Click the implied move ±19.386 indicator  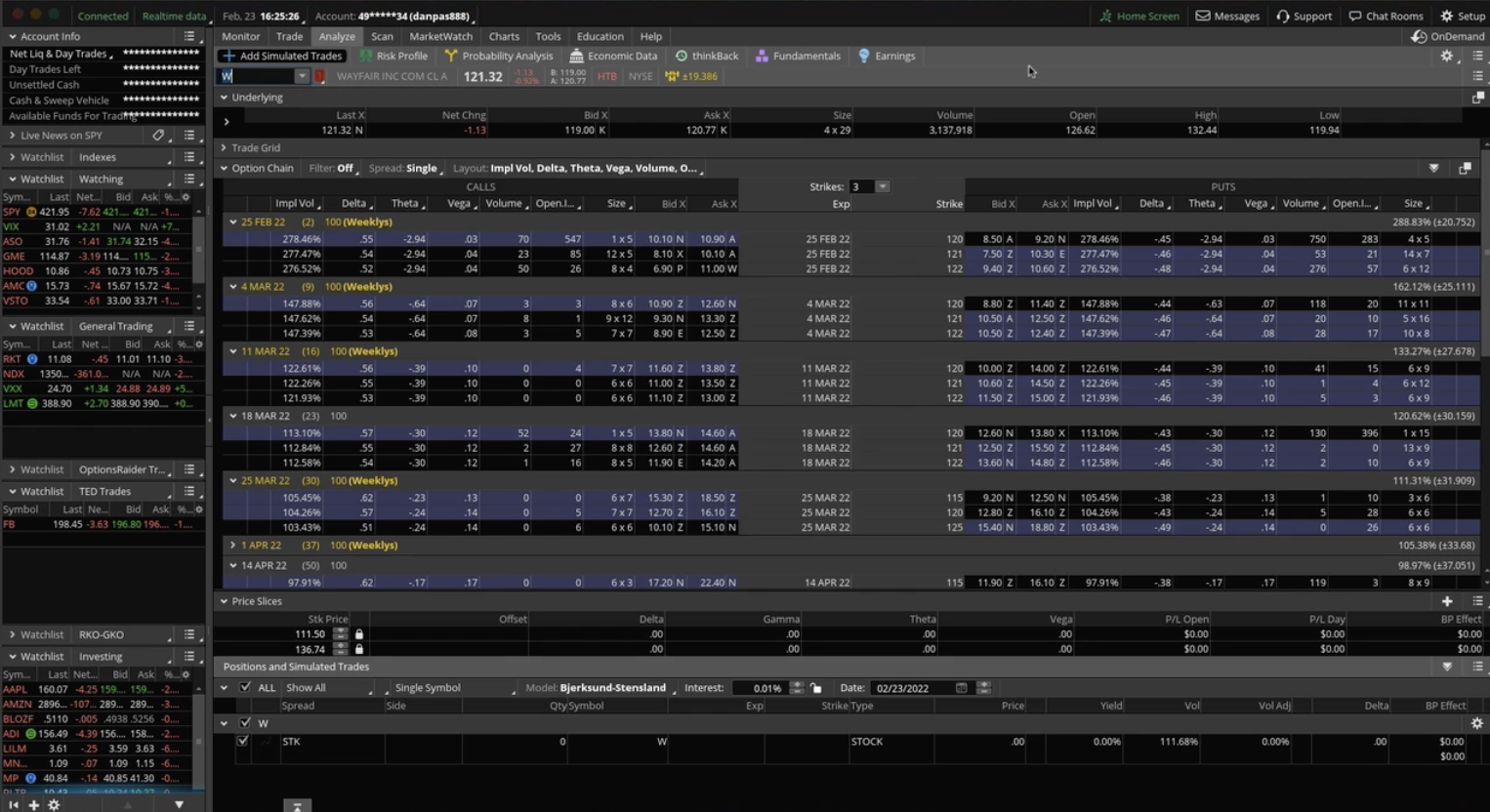(x=691, y=76)
